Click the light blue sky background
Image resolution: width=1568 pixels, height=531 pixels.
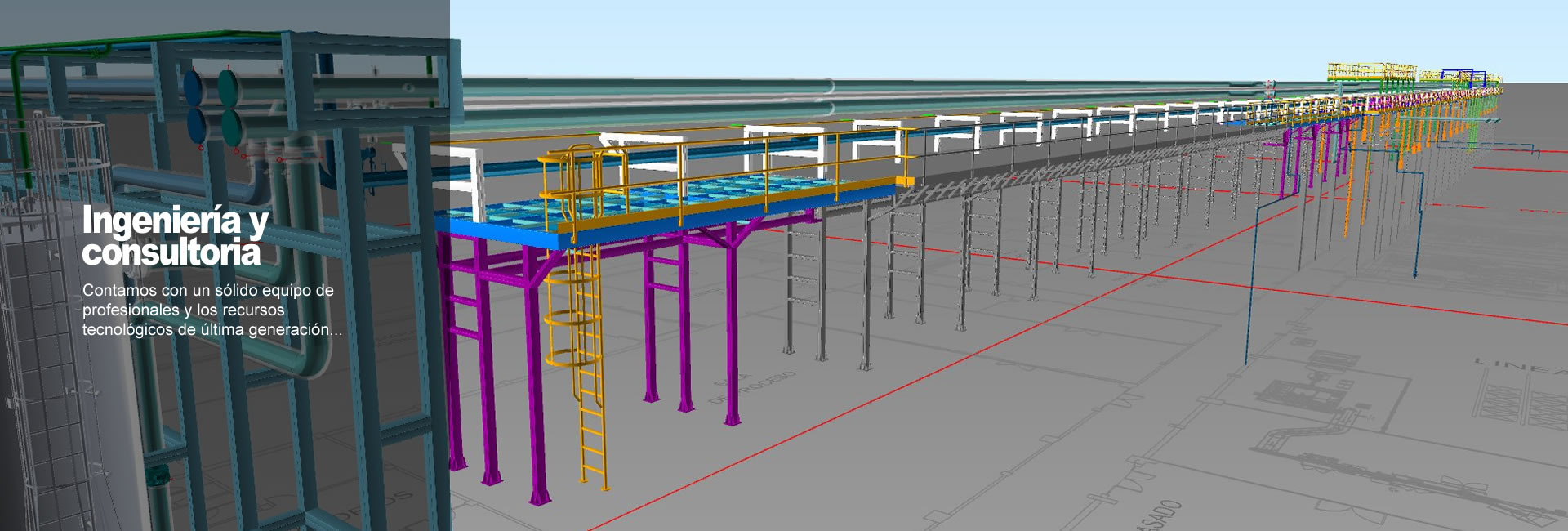(980, 37)
